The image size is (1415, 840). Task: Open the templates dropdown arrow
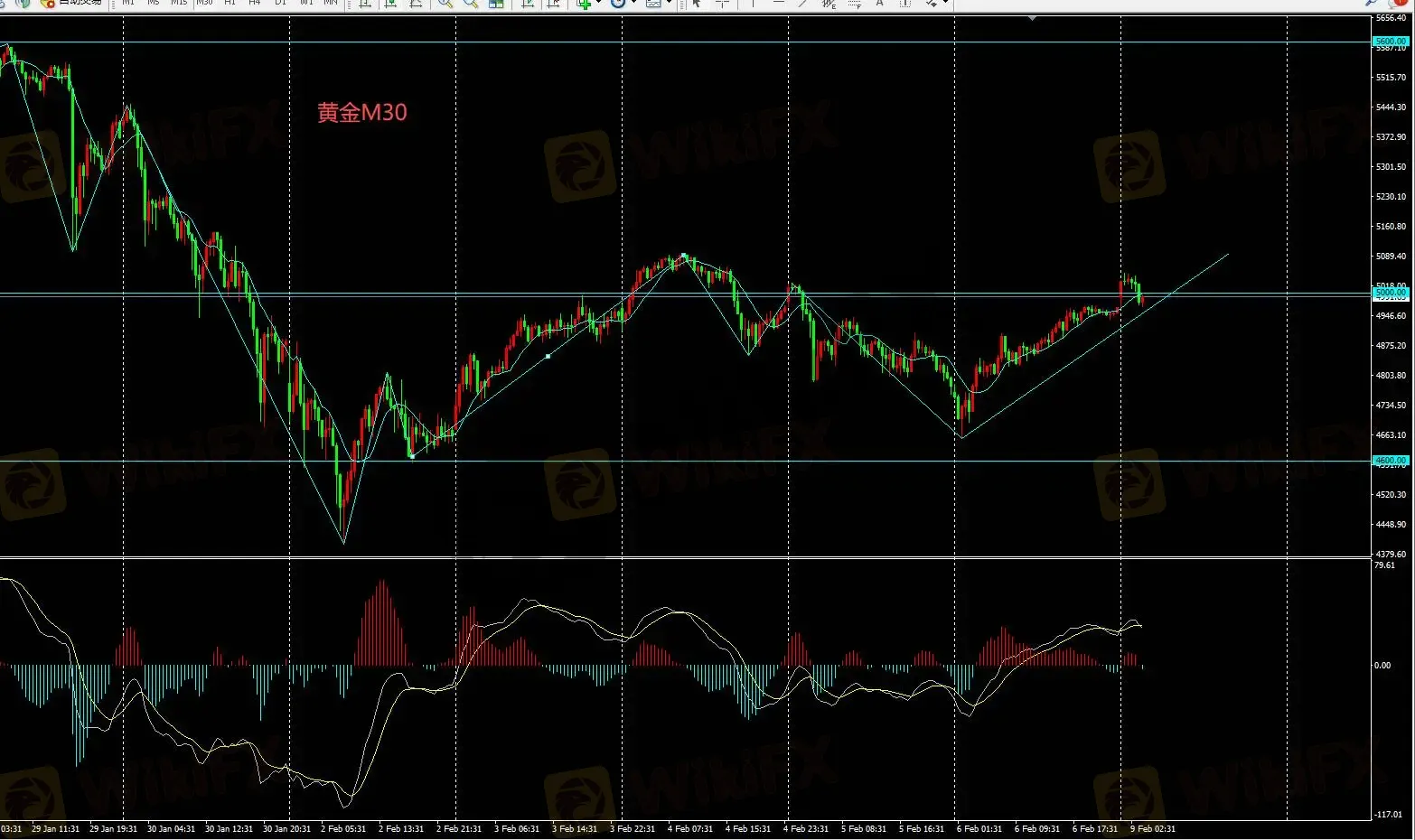(x=669, y=4)
